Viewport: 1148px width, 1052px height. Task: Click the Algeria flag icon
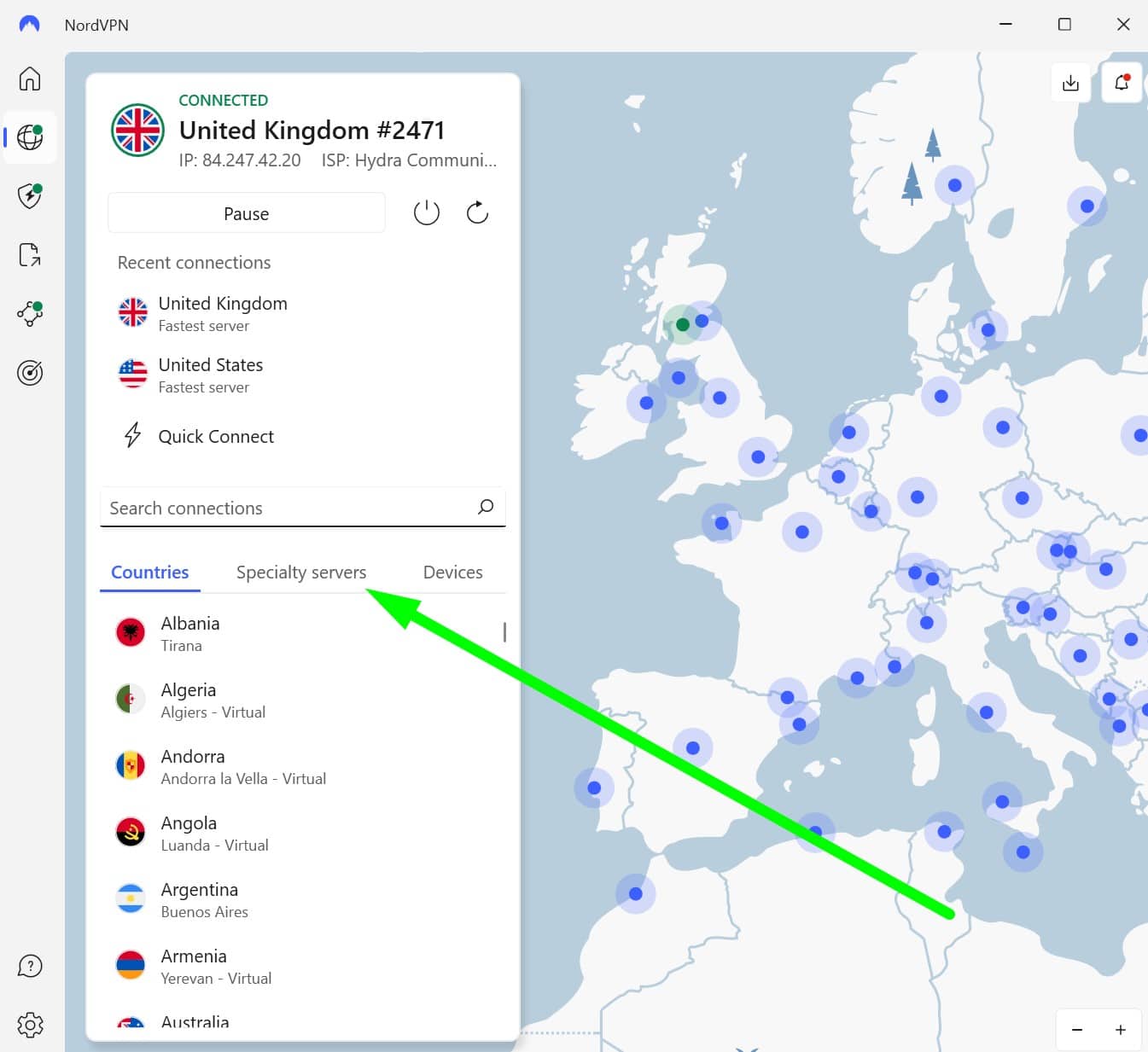pyautogui.click(x=131, y=699)
